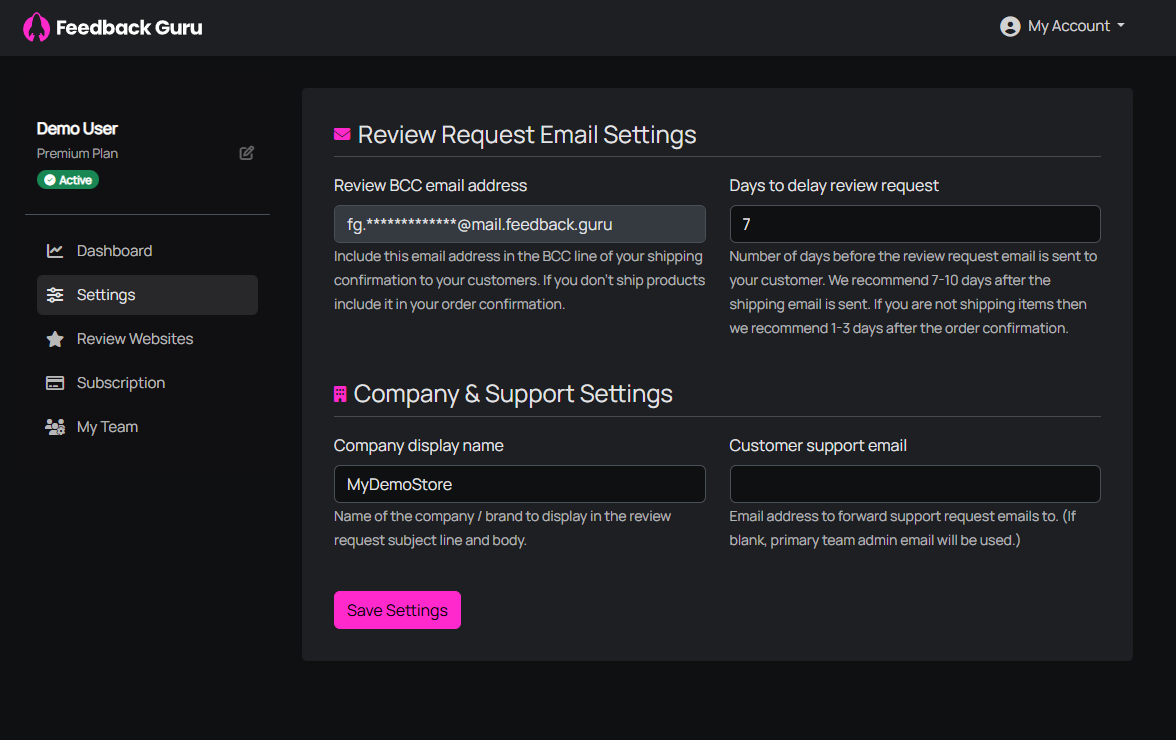Open the Subscription sidebar menu item

point(147,383)
